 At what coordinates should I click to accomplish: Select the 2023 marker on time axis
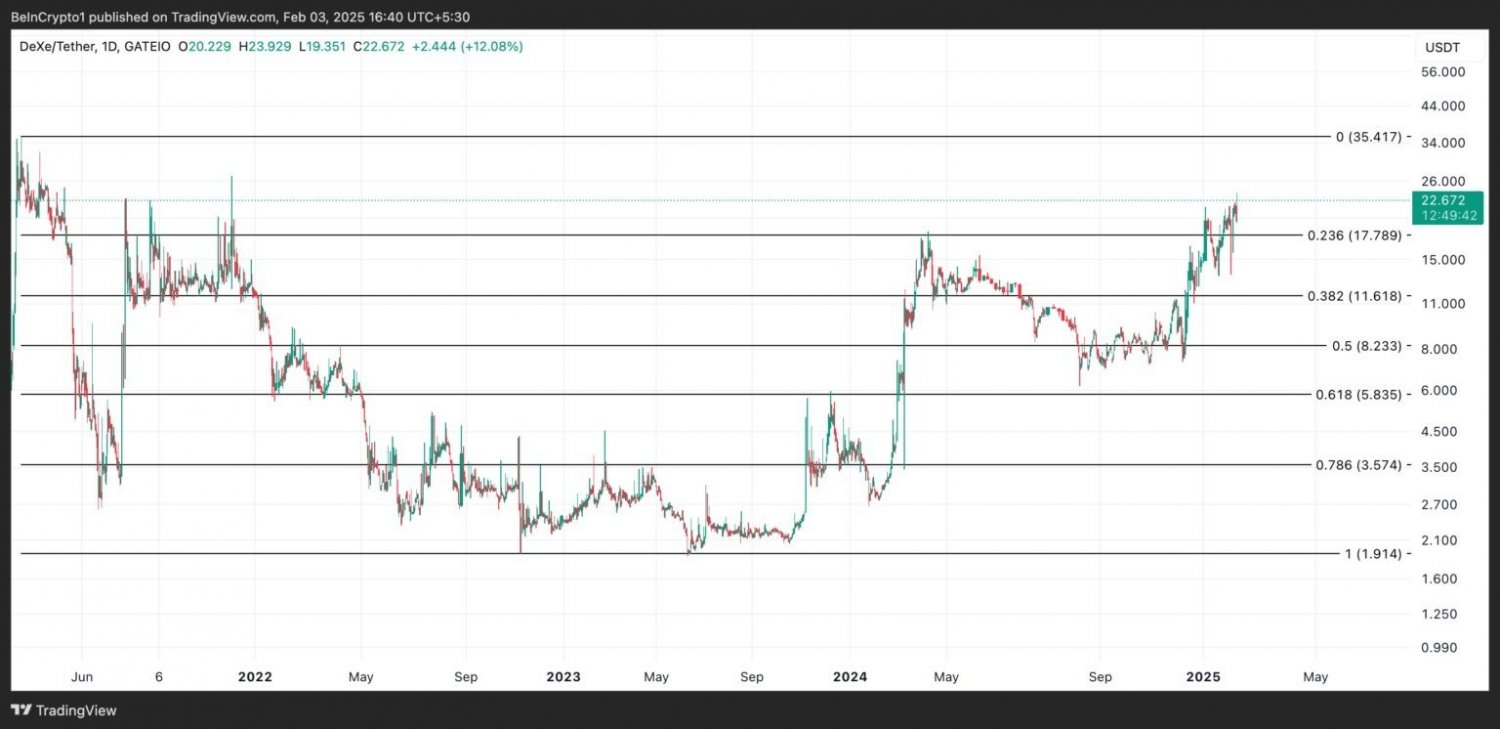pyautogui.click(x=563, y=677)
